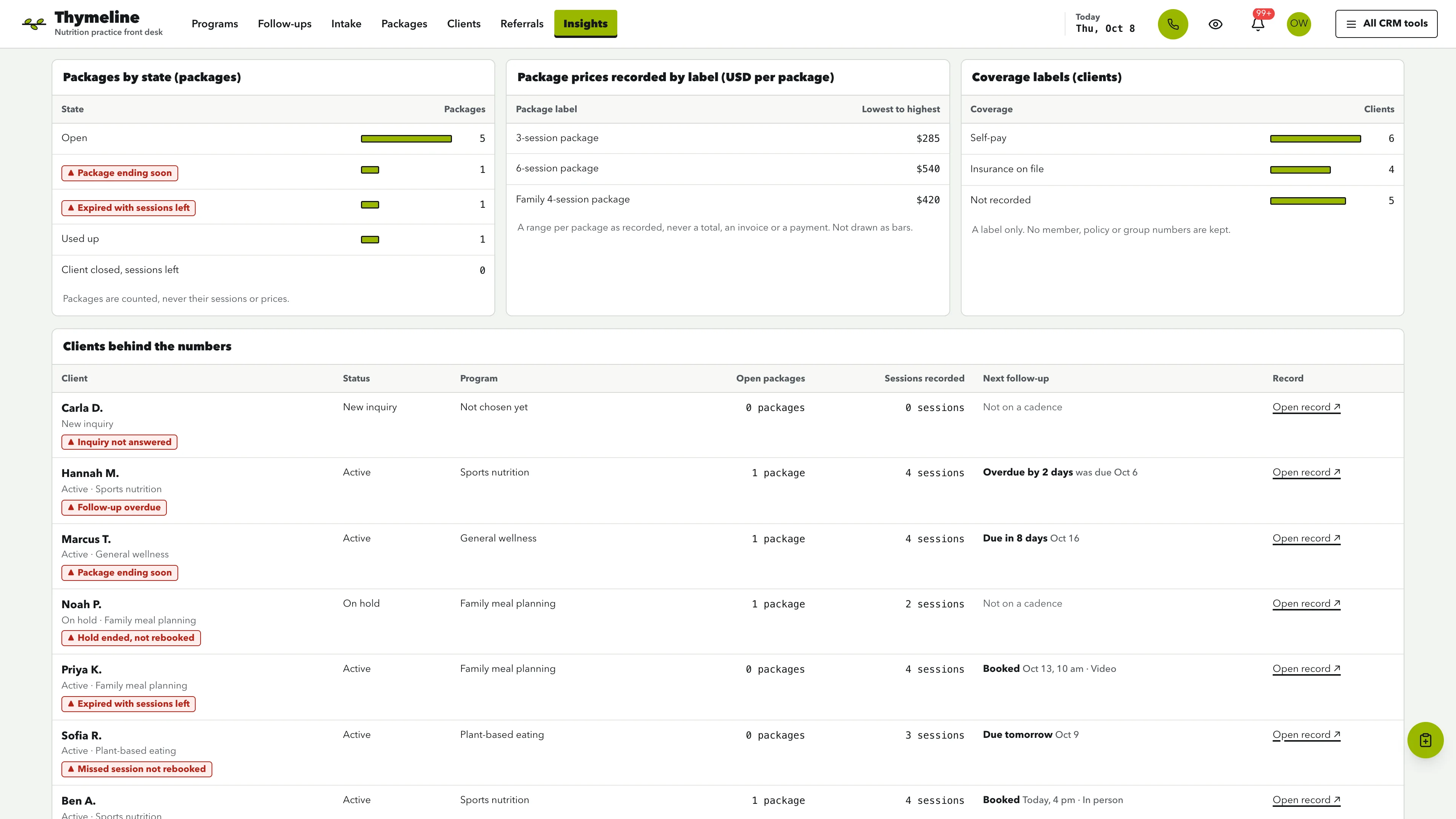This screenshot has width=1456, height=819.
Task: Click Expired with sessions left badge in state table
Action: click(128, 208)
